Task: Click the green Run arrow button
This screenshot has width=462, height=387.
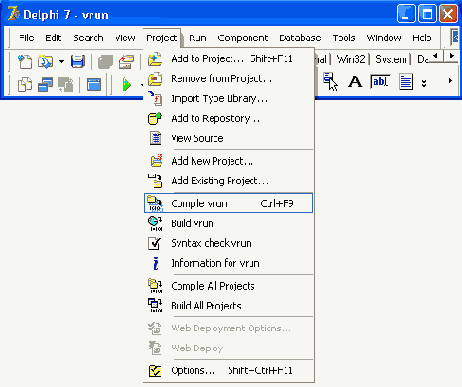Action: click(x=127, y=84)
